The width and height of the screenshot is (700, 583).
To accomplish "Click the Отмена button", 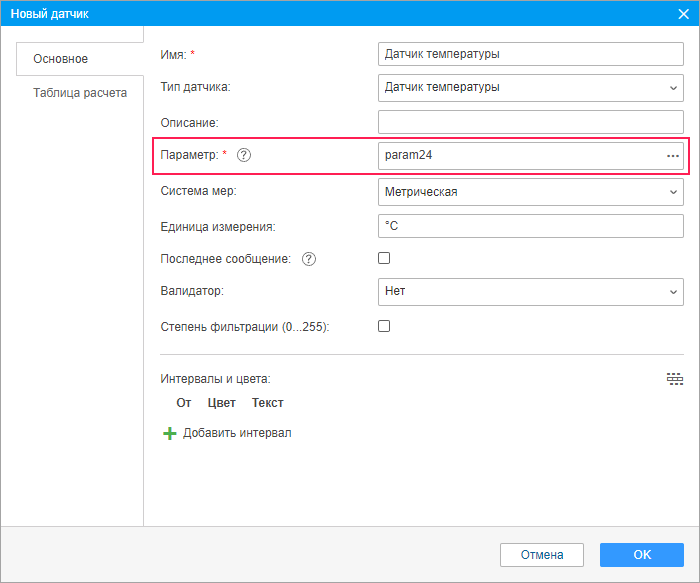I will click(542, 555).
